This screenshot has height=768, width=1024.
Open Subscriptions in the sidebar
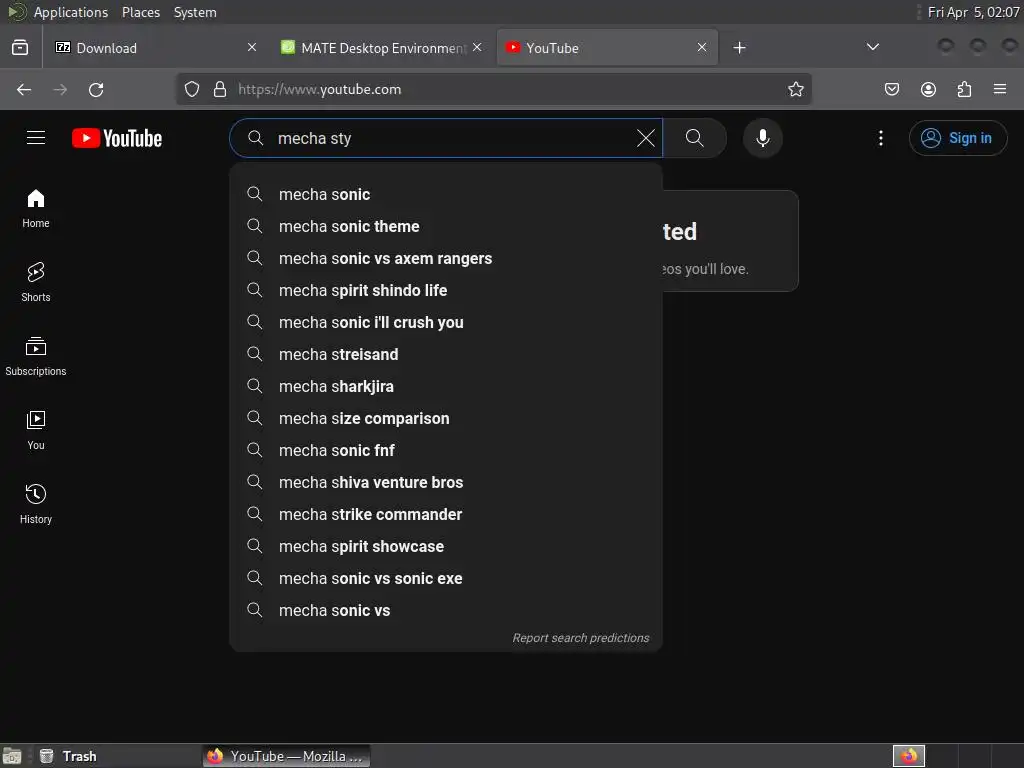36,356
